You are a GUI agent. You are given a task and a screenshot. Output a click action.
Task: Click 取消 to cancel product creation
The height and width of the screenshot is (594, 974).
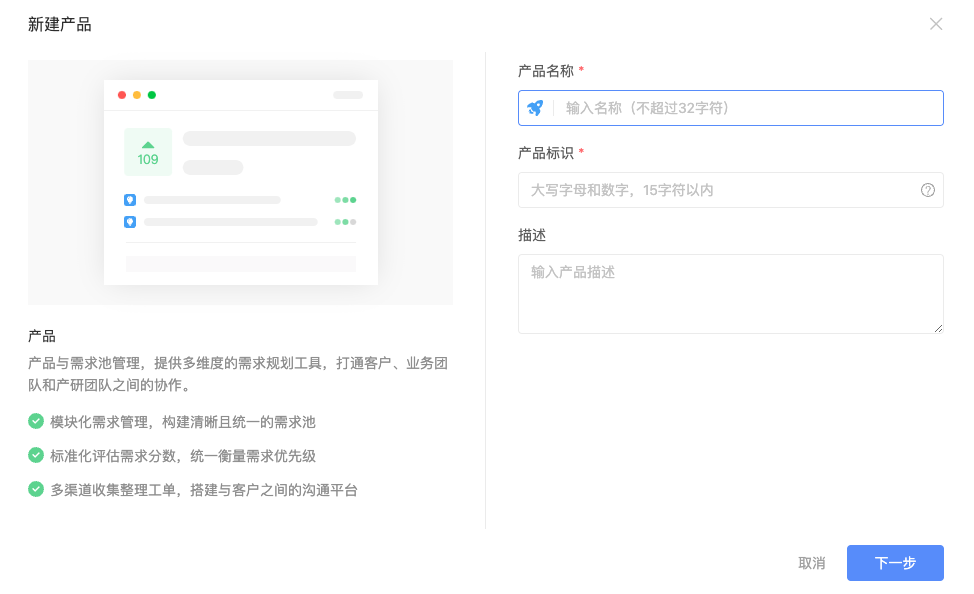coord(812,563)
